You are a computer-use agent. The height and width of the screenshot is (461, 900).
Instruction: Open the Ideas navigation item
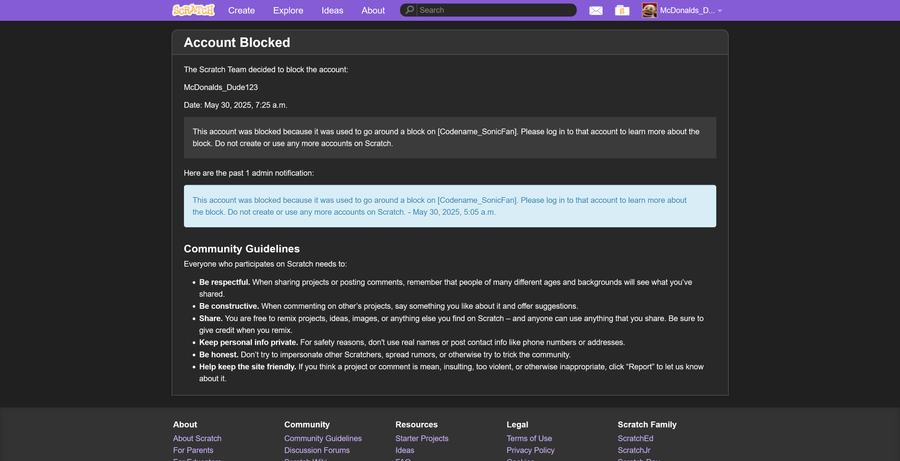coord(332,10)
